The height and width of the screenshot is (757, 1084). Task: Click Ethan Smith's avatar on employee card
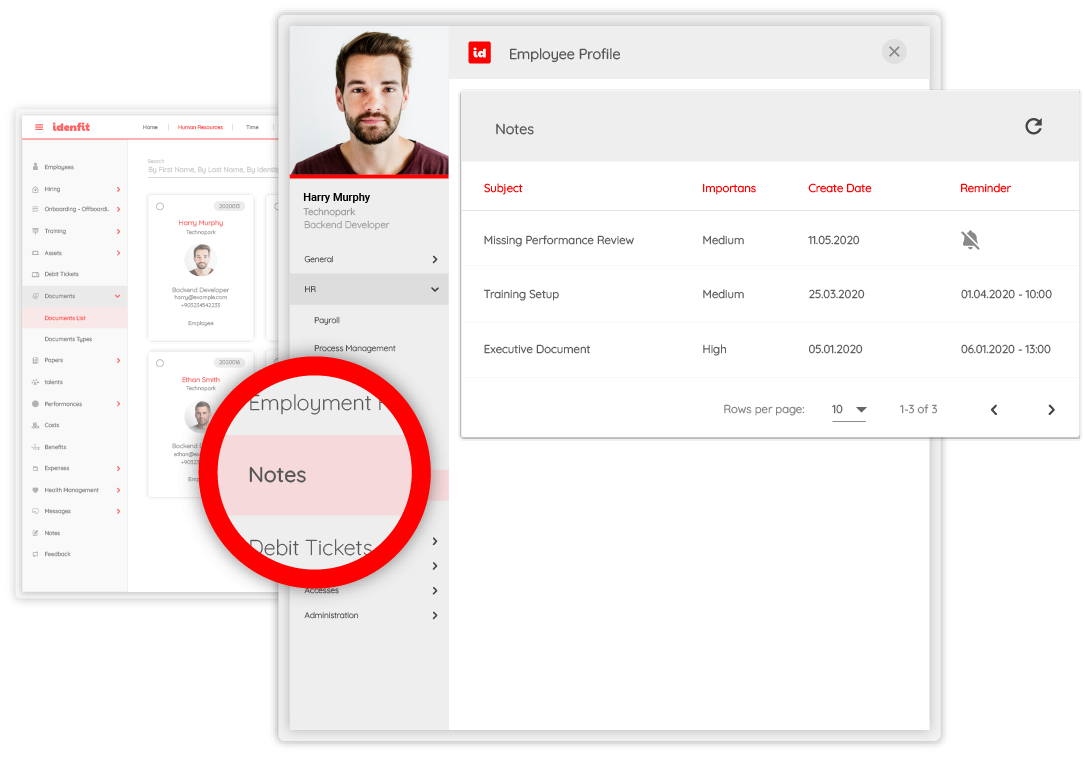point(201,415)
